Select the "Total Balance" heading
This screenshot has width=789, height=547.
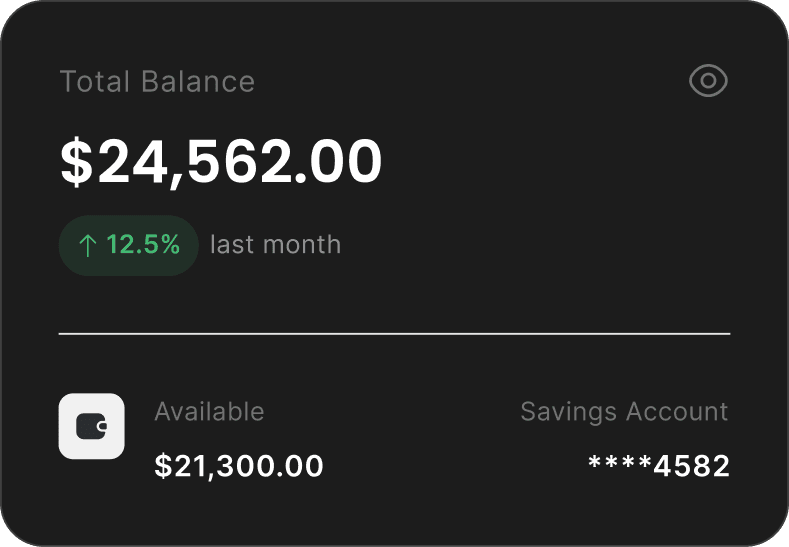pyautogui.click(x=157, y=82)
